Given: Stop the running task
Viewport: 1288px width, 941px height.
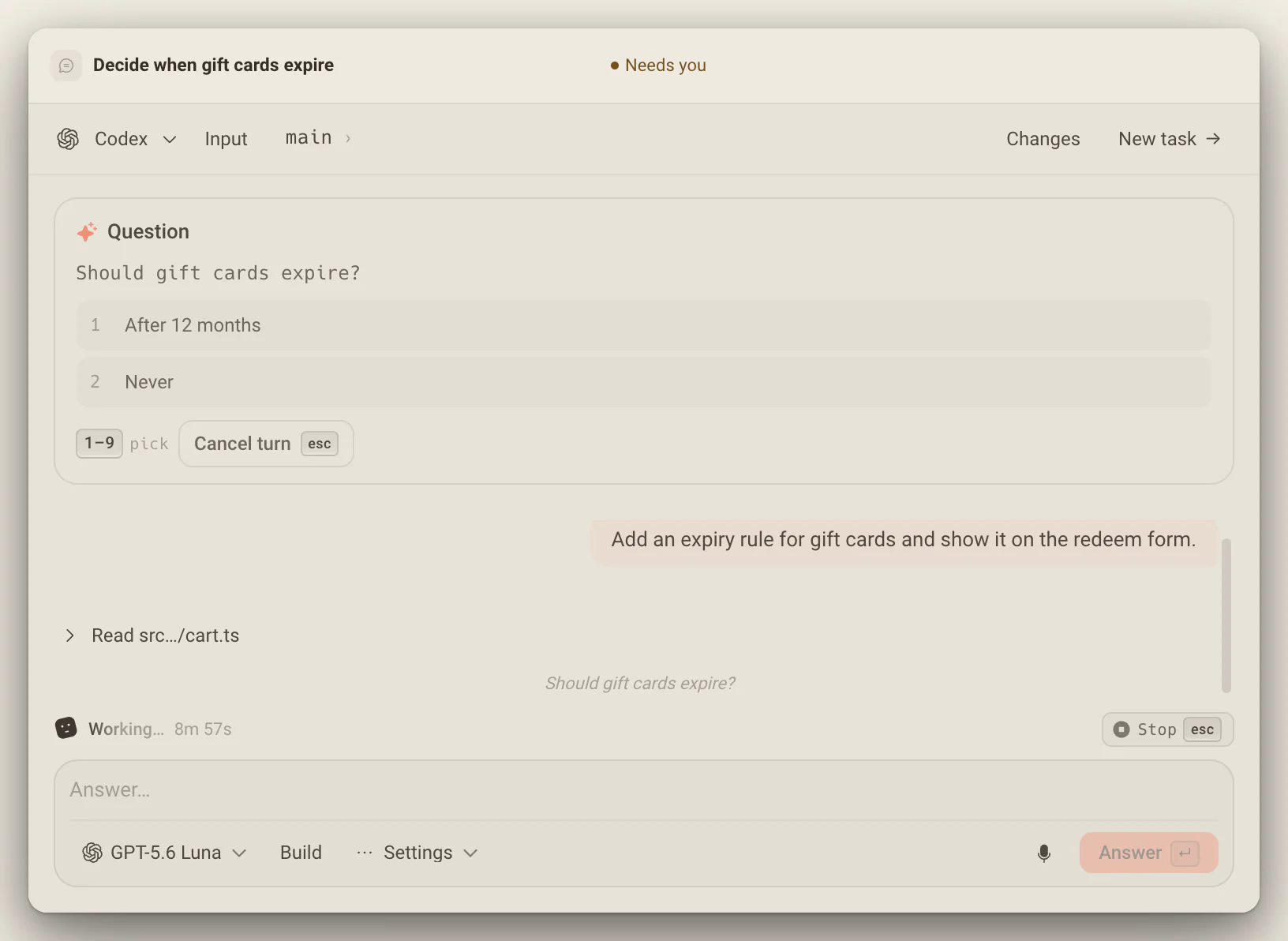Looking at the screenshot, I should click(1167, 729).
